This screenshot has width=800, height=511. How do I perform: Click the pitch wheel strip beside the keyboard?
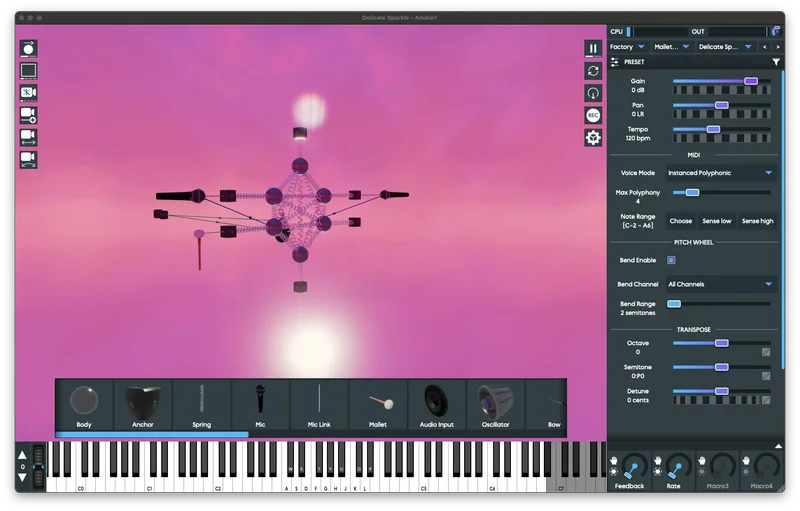(x=38, y=466)
